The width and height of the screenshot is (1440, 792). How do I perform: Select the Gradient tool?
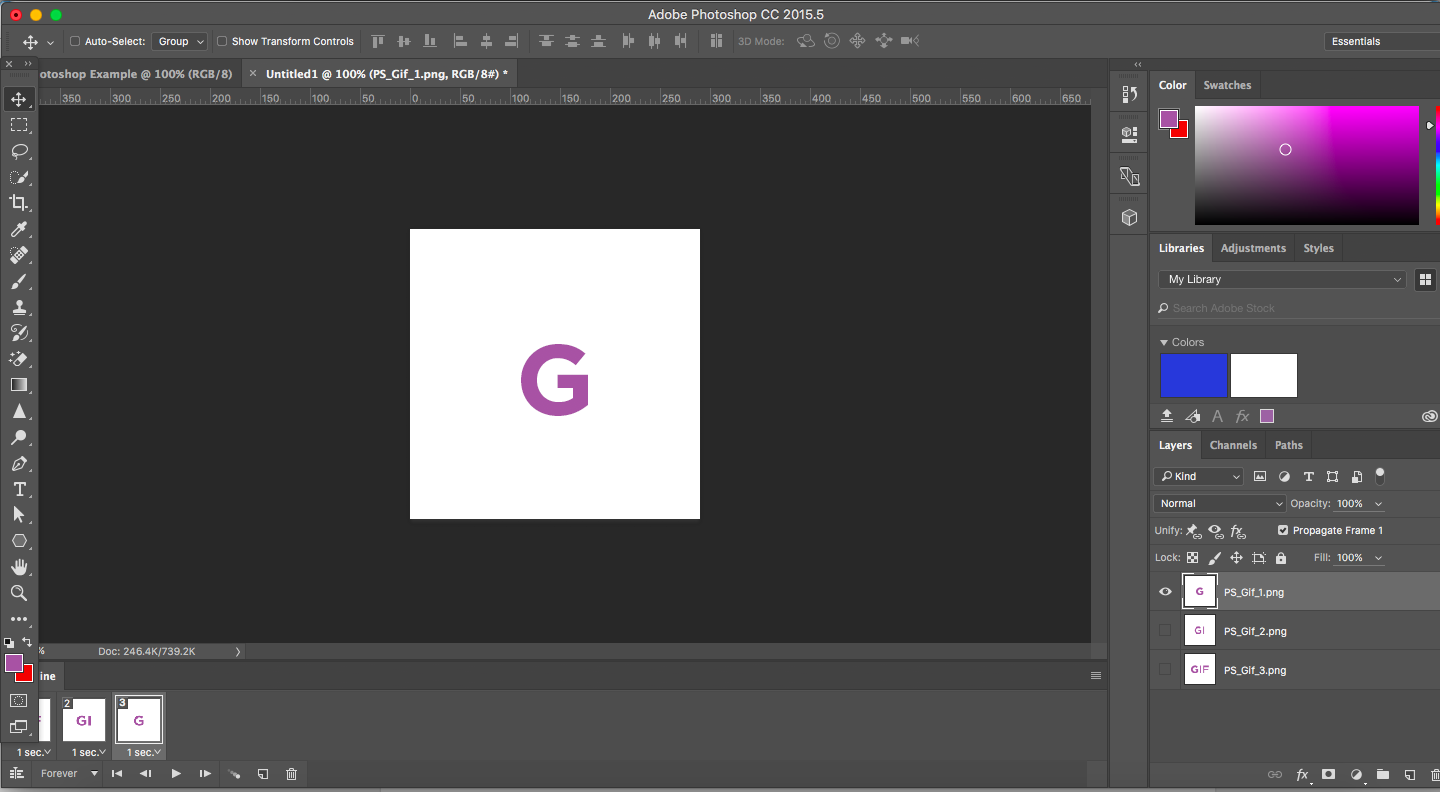click(x=19, y=385)
